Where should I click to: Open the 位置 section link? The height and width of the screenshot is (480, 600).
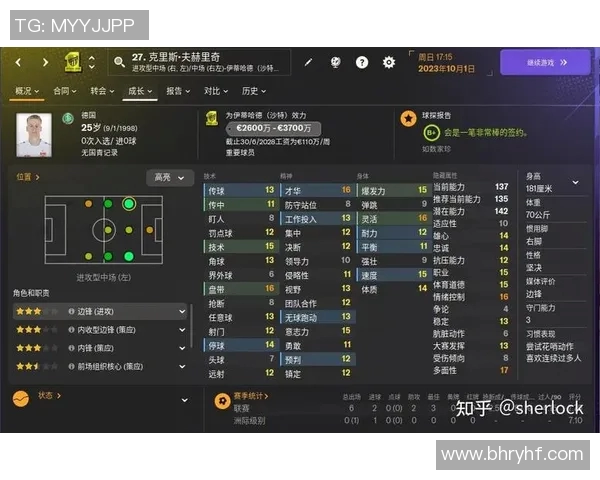click(28, 177)
